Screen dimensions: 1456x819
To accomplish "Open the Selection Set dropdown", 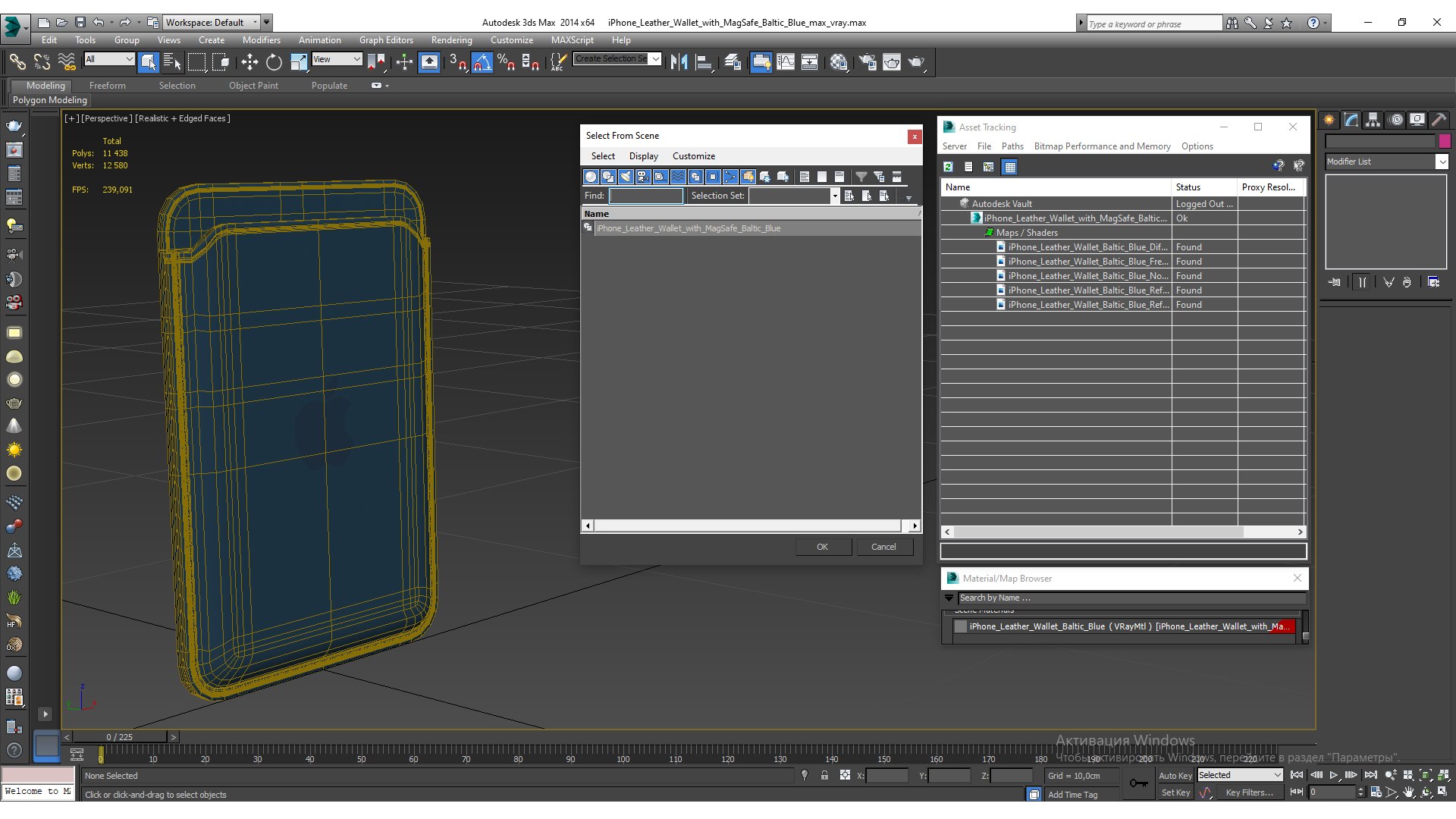I will [794, 196].
